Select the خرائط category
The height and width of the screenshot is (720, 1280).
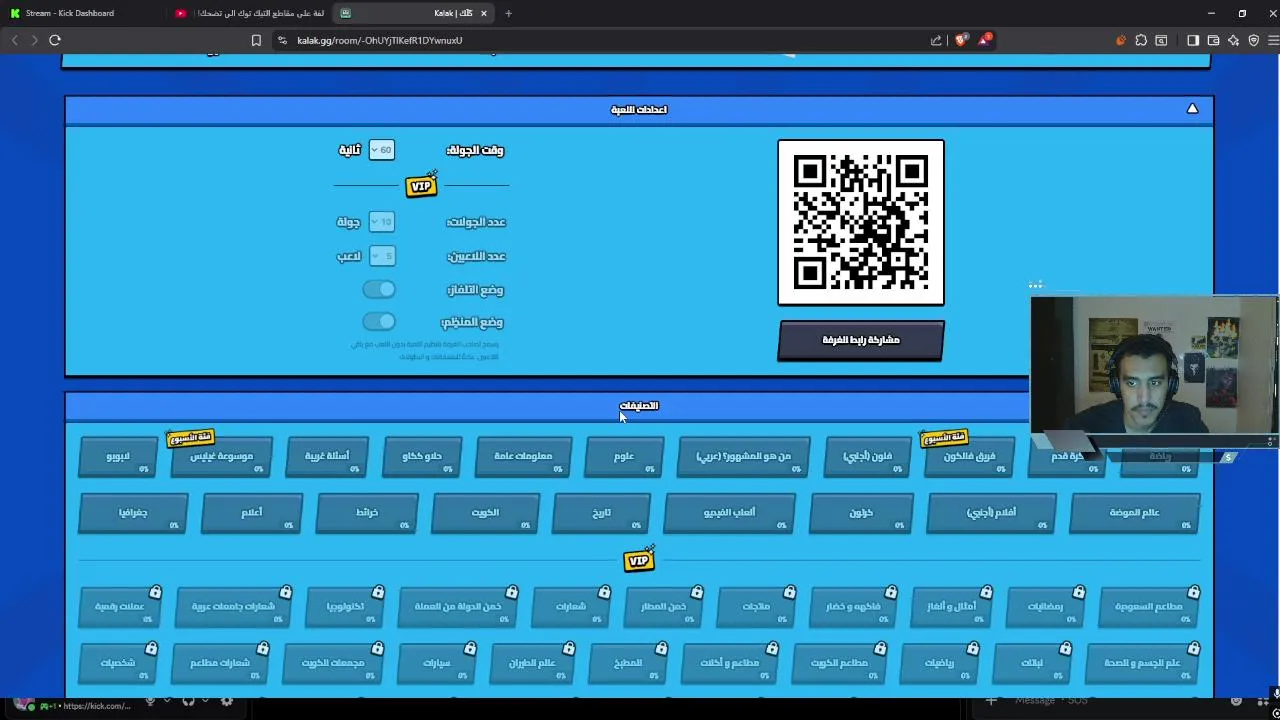(x=367, y=513)
